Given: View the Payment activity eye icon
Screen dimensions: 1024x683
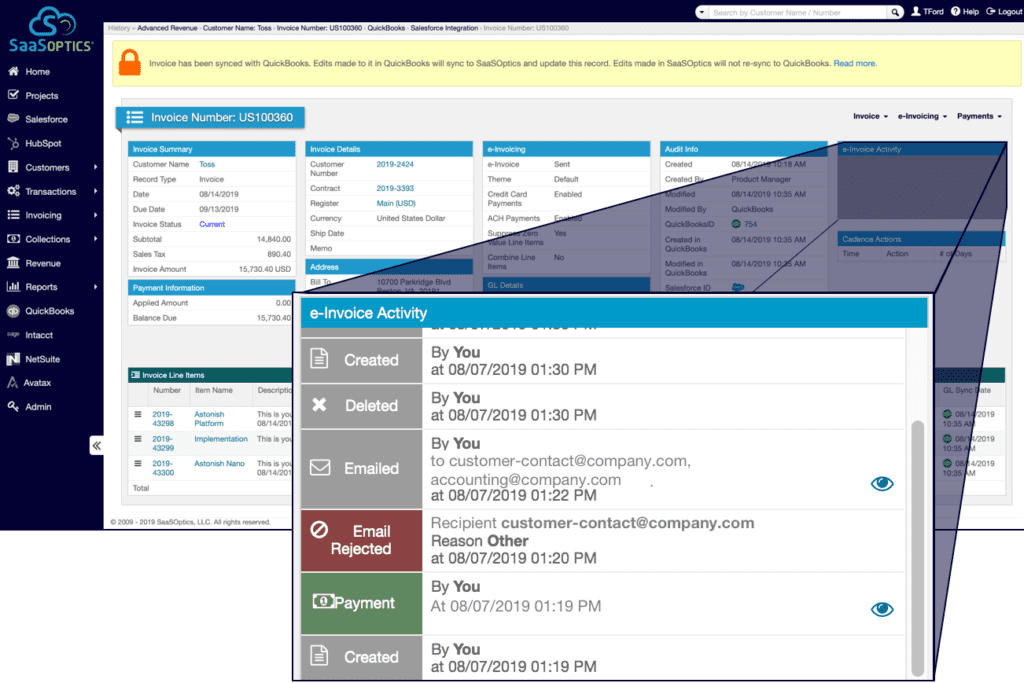Looking at the screenshot, I should [881, 609].
